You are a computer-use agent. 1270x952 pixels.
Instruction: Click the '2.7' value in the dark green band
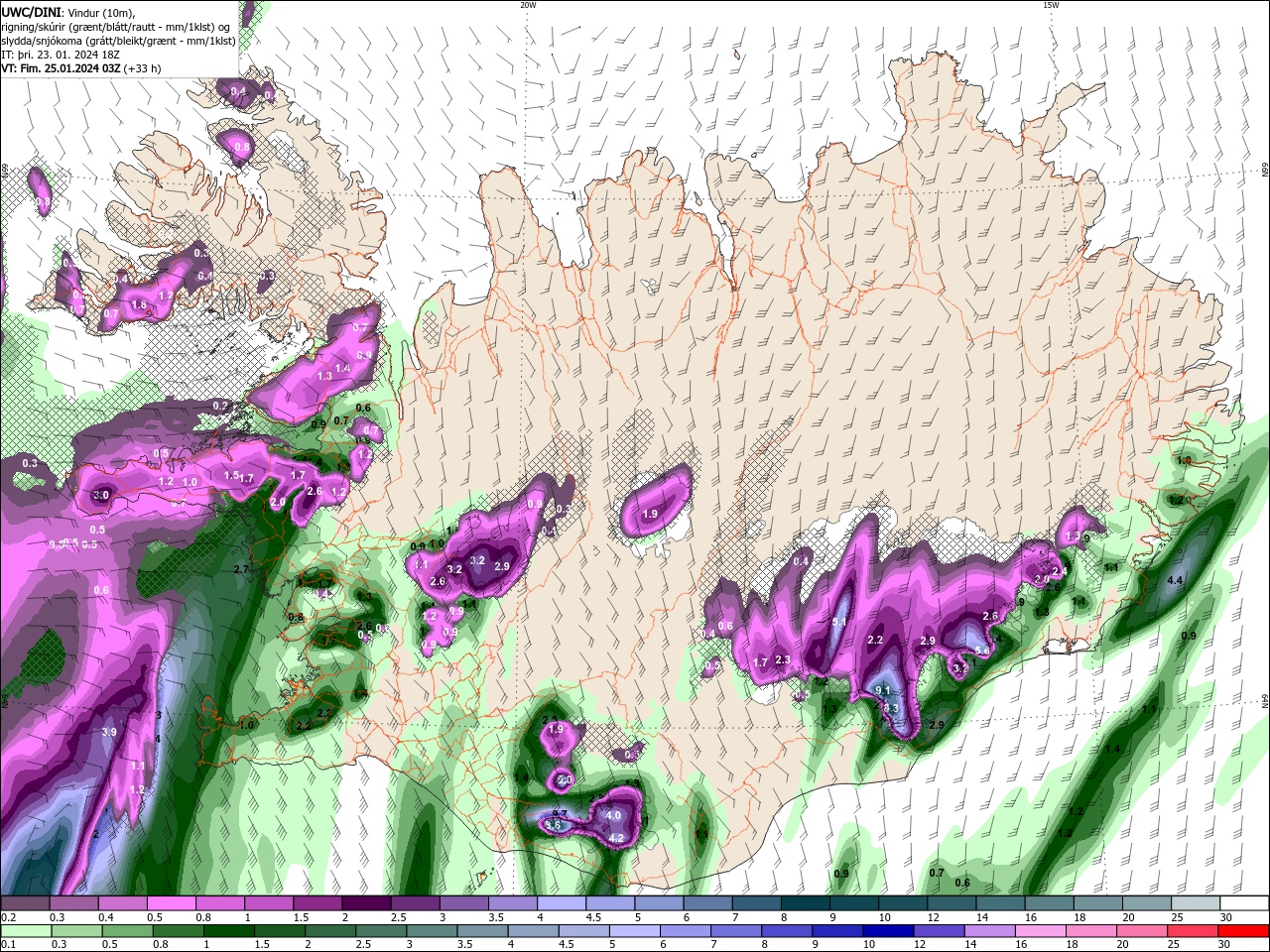click(x=240, y=569)
